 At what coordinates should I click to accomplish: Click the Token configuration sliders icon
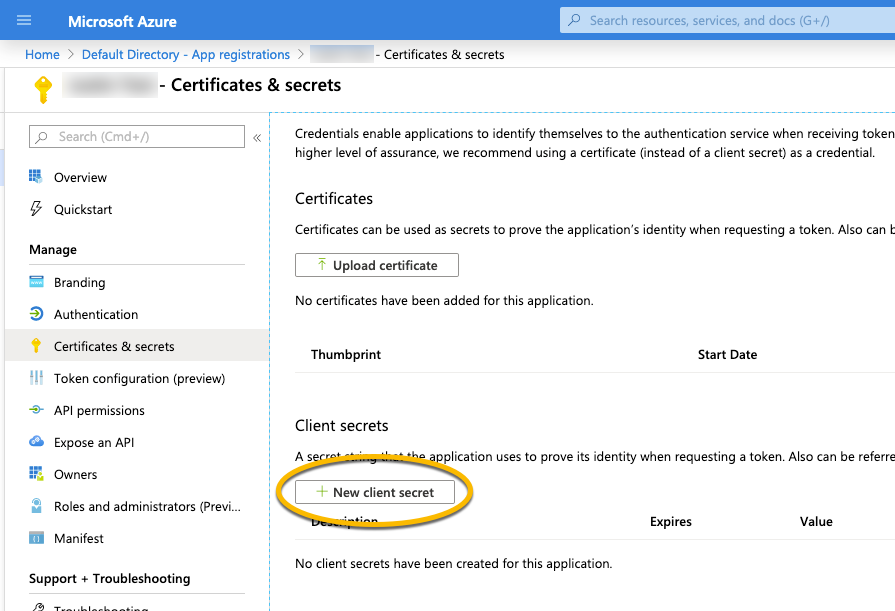36,377
